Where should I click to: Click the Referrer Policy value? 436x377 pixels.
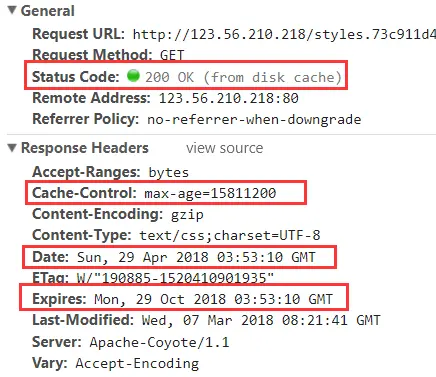(x=254, y=119)
